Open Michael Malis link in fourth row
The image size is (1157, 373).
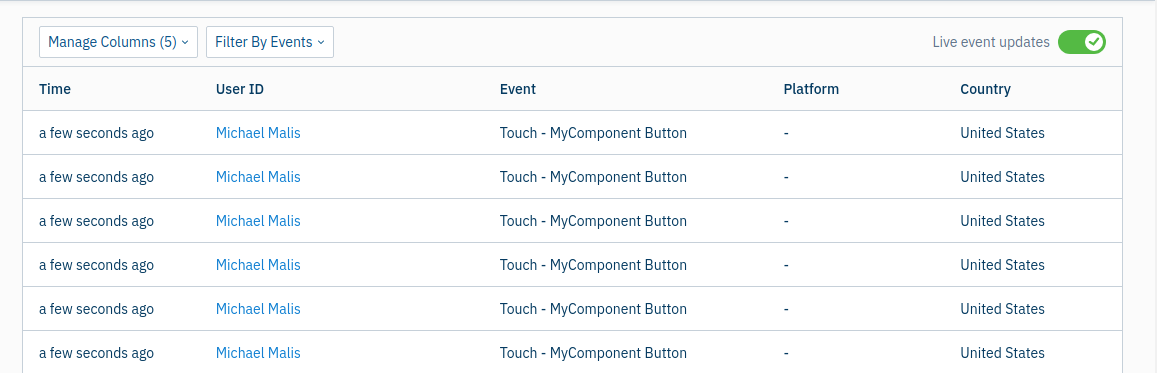(258, 265)
